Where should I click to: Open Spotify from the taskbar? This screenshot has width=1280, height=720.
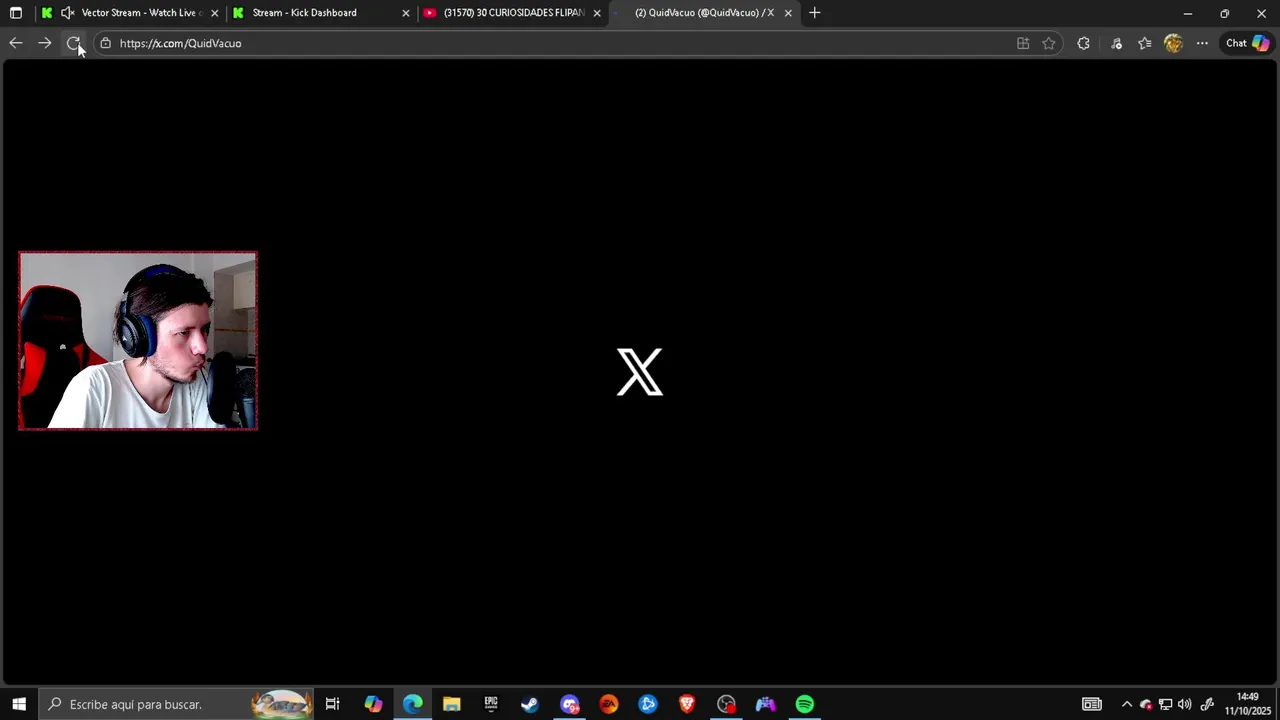point(805,704)
